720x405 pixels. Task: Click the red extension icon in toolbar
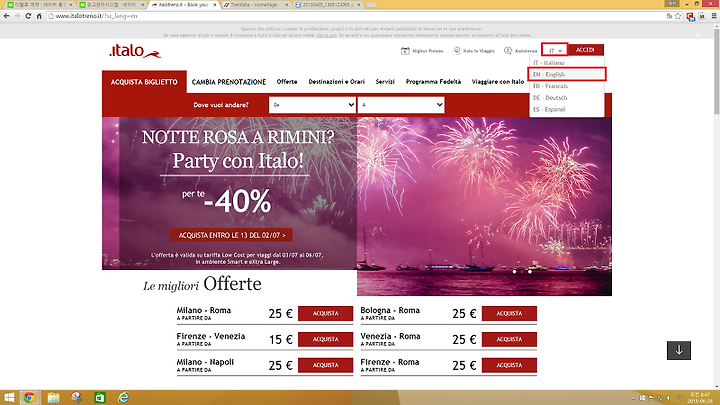[x=690, y=17]
